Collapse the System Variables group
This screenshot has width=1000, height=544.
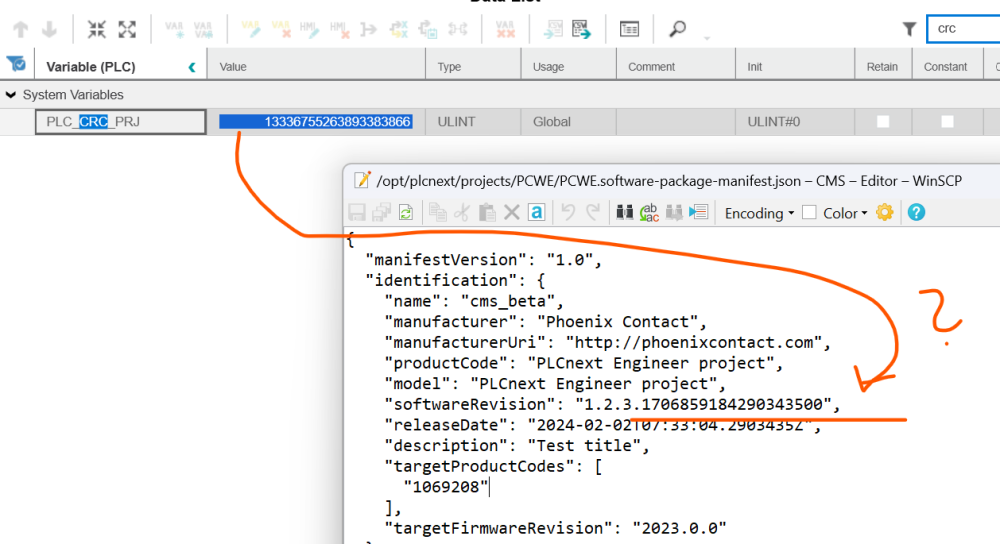[x=12, y=95]
